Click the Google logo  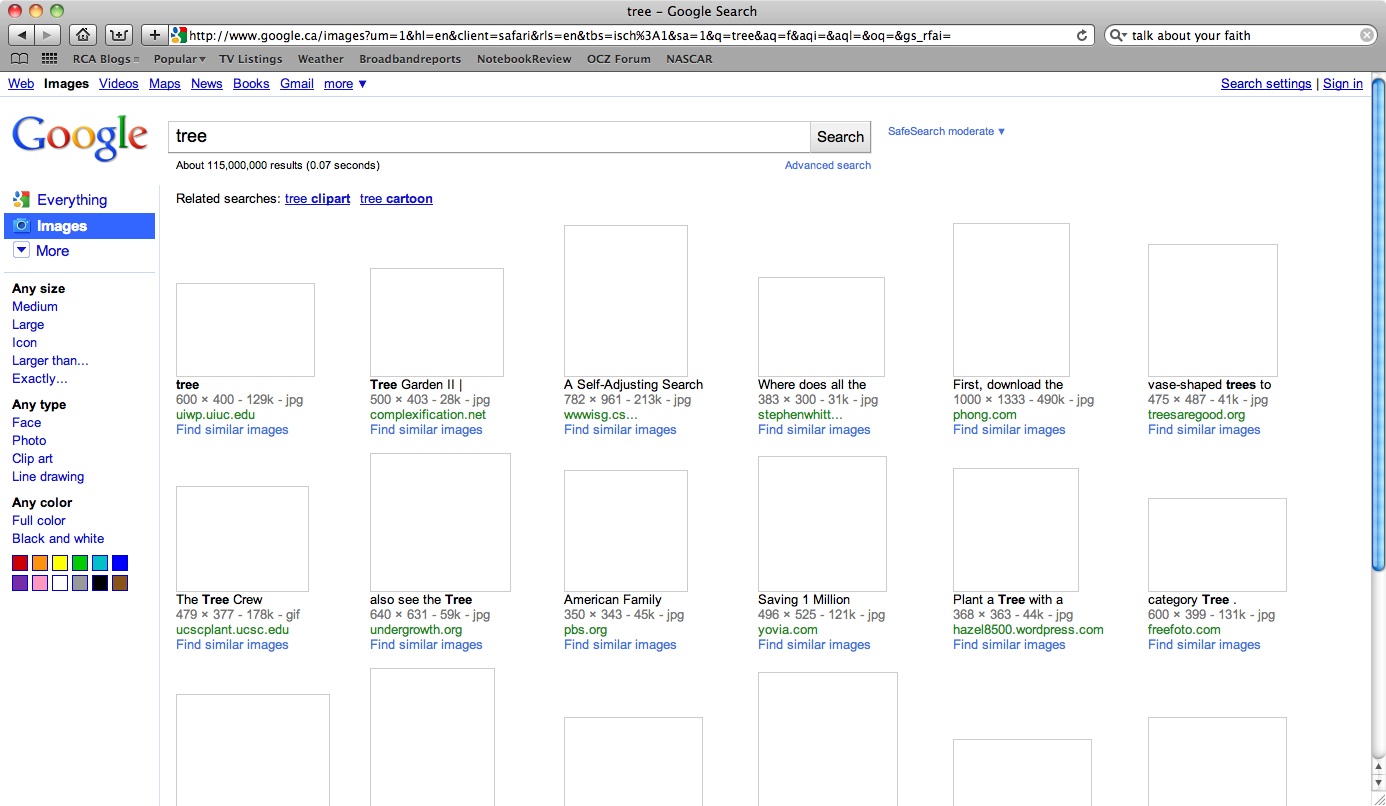click(x=80, y=138)
